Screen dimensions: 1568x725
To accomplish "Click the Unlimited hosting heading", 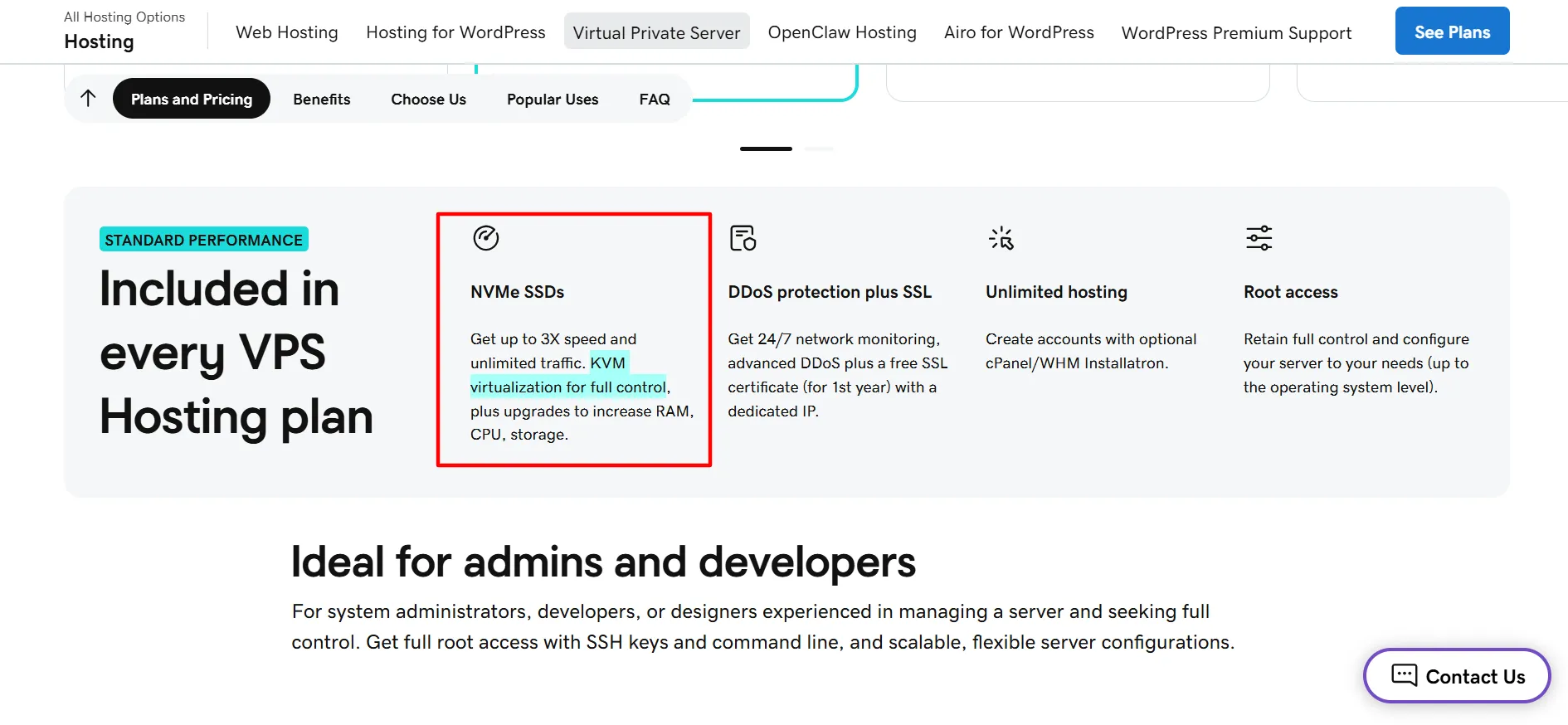I will click(1056, 292).
